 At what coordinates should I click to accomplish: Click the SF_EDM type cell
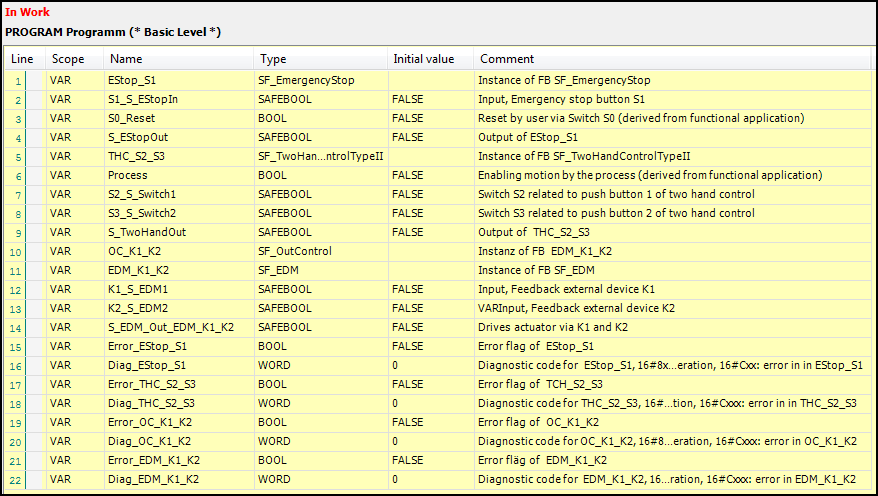(318, 270)
